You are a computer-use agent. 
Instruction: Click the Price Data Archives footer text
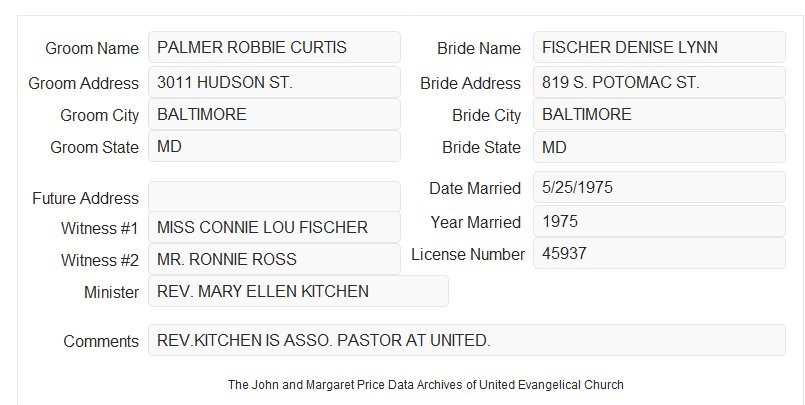[426, 384]
